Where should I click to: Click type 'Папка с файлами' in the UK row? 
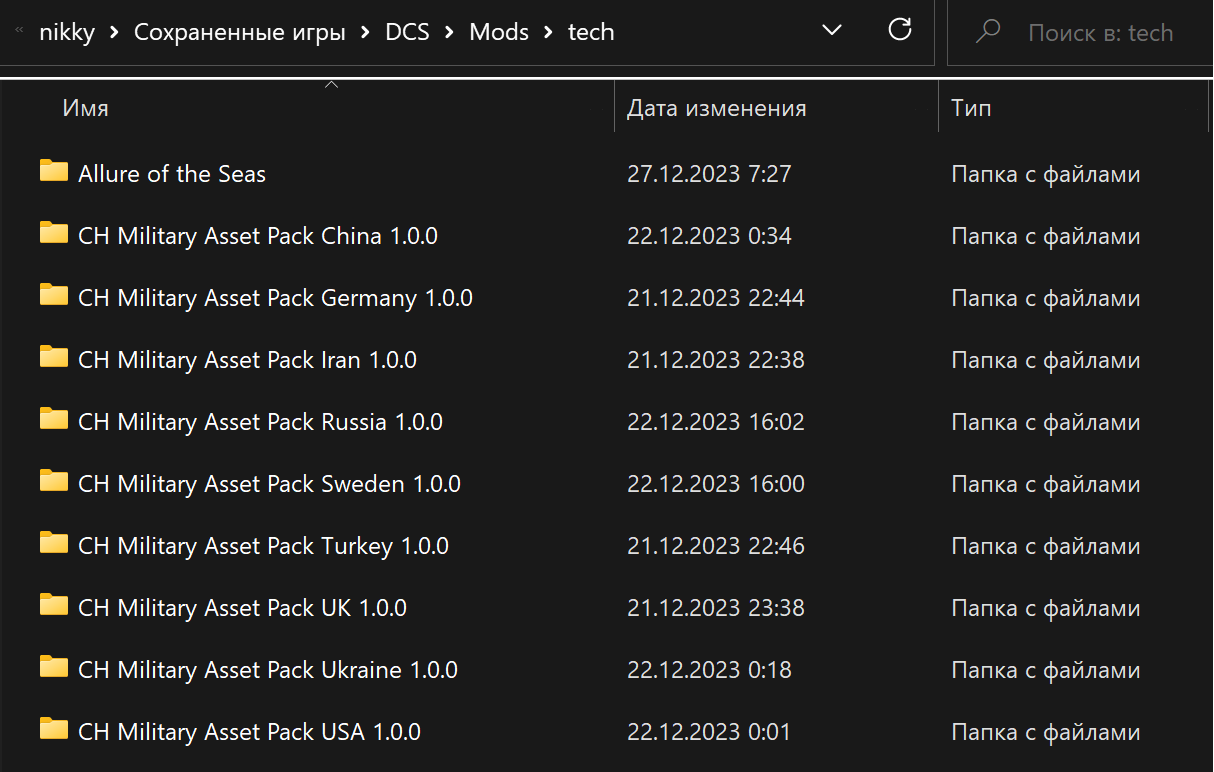click(1046, 608)
